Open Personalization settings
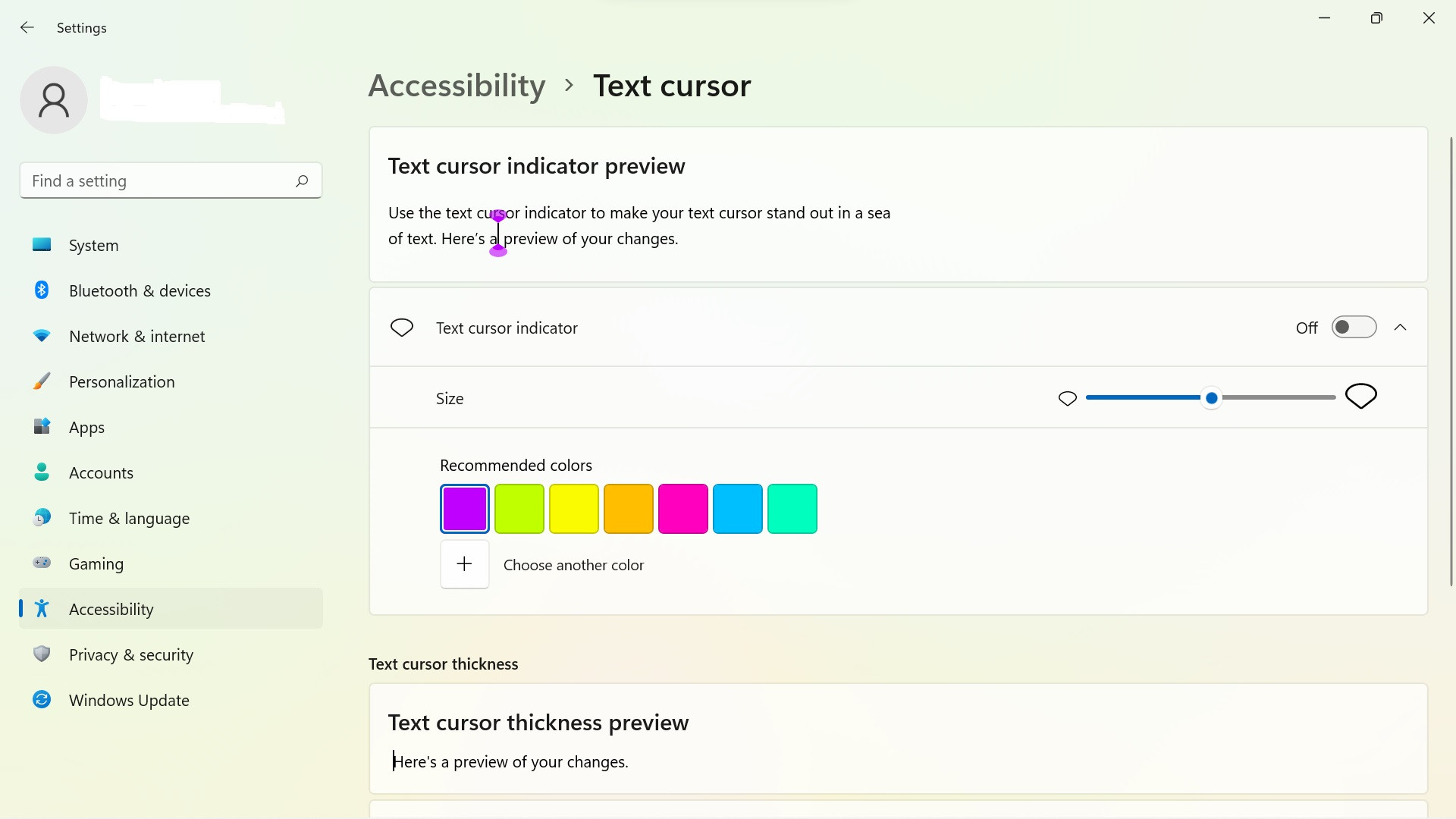Viewport: 1456px width, 819px height. (171, 381)
